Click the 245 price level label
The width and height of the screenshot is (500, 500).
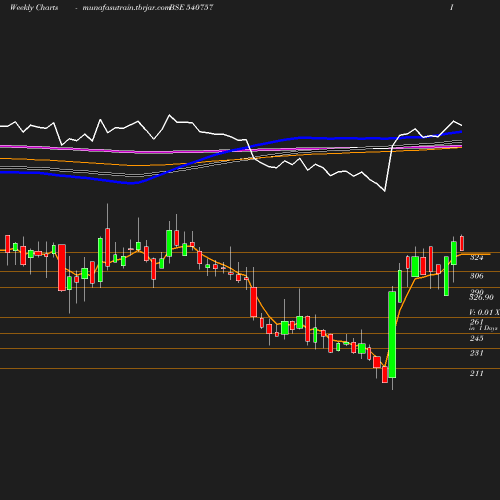476,338
